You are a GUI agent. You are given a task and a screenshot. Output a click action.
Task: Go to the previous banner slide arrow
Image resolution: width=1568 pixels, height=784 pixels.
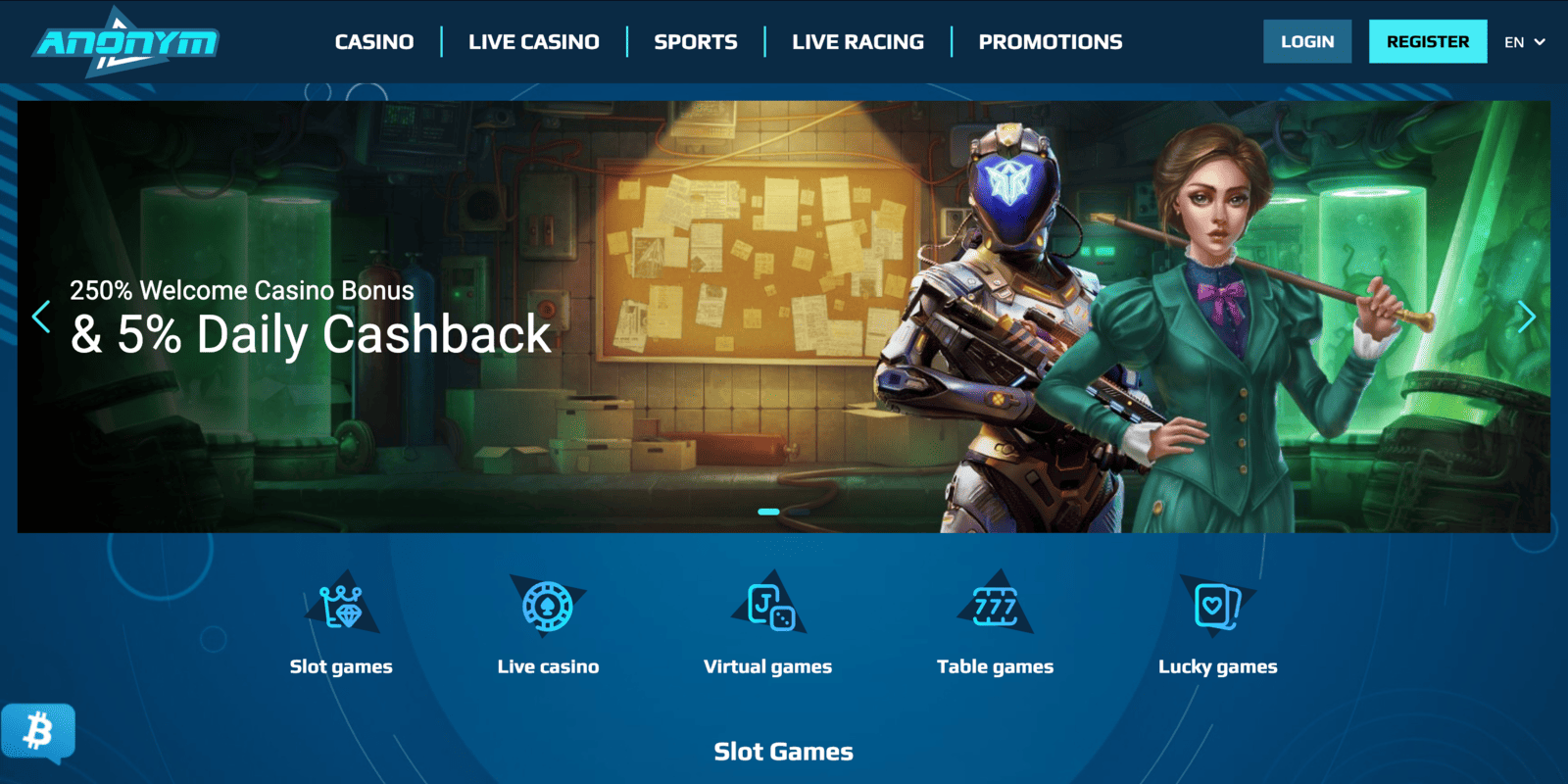point(41,317)
